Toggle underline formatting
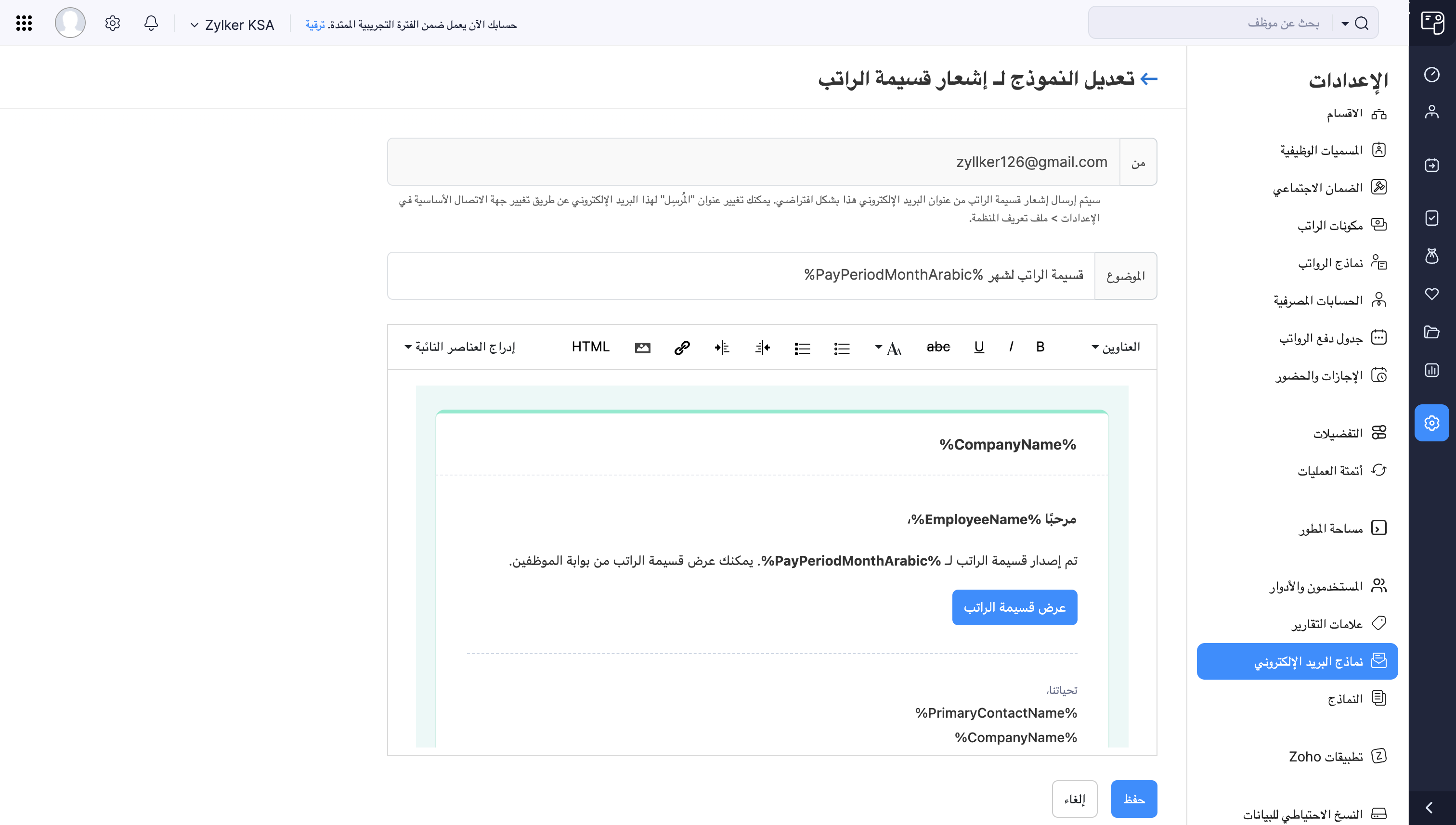 pyautogui.click(x=979, y=347)
